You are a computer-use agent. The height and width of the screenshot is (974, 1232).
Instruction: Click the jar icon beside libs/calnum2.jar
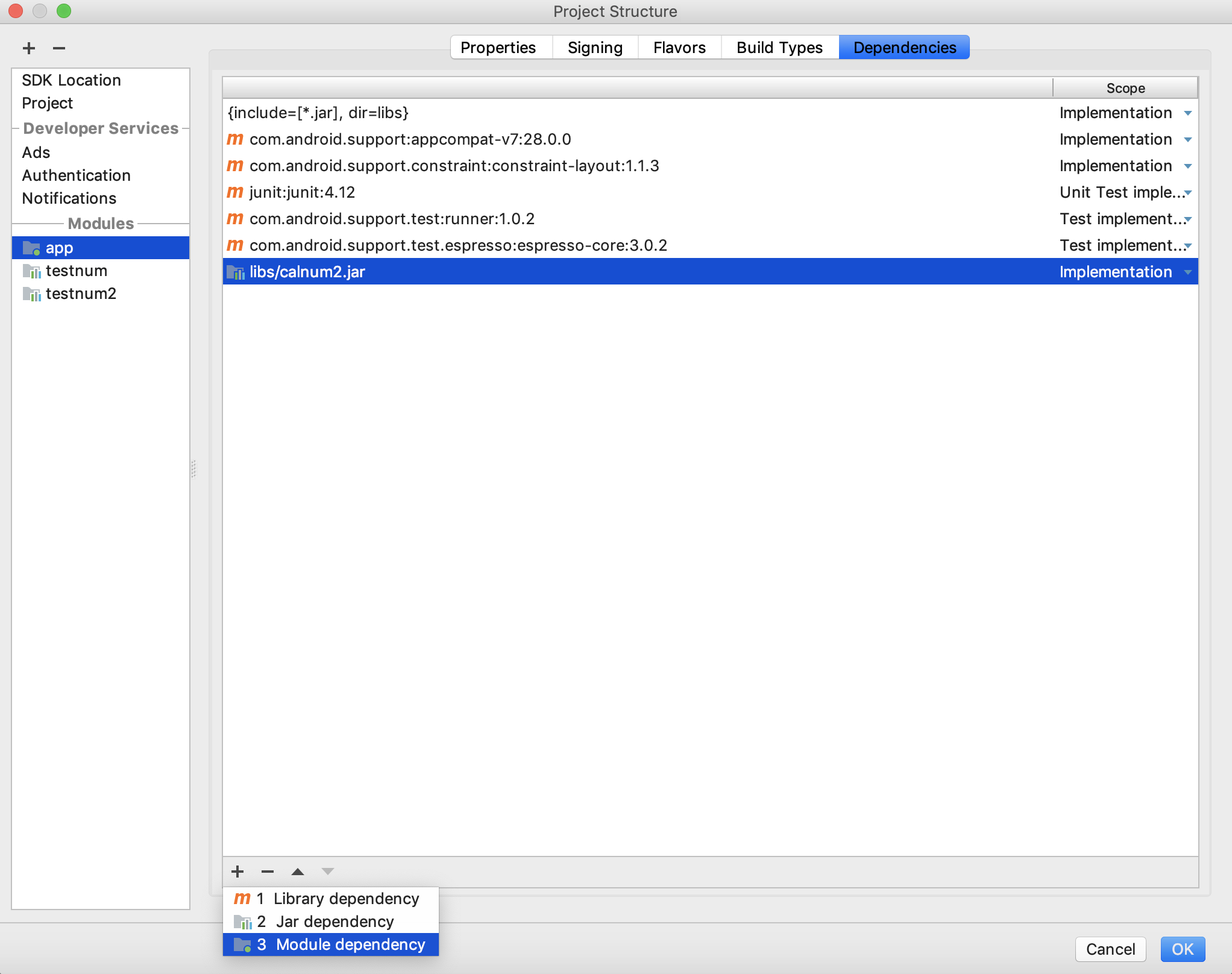tap(235, 272)
